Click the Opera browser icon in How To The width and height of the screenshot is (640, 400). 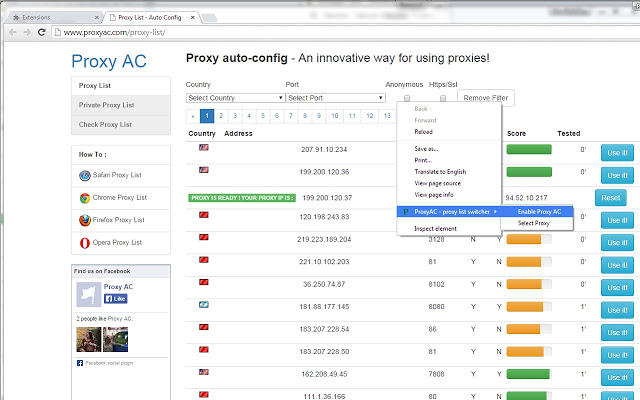tap(84, 243)
